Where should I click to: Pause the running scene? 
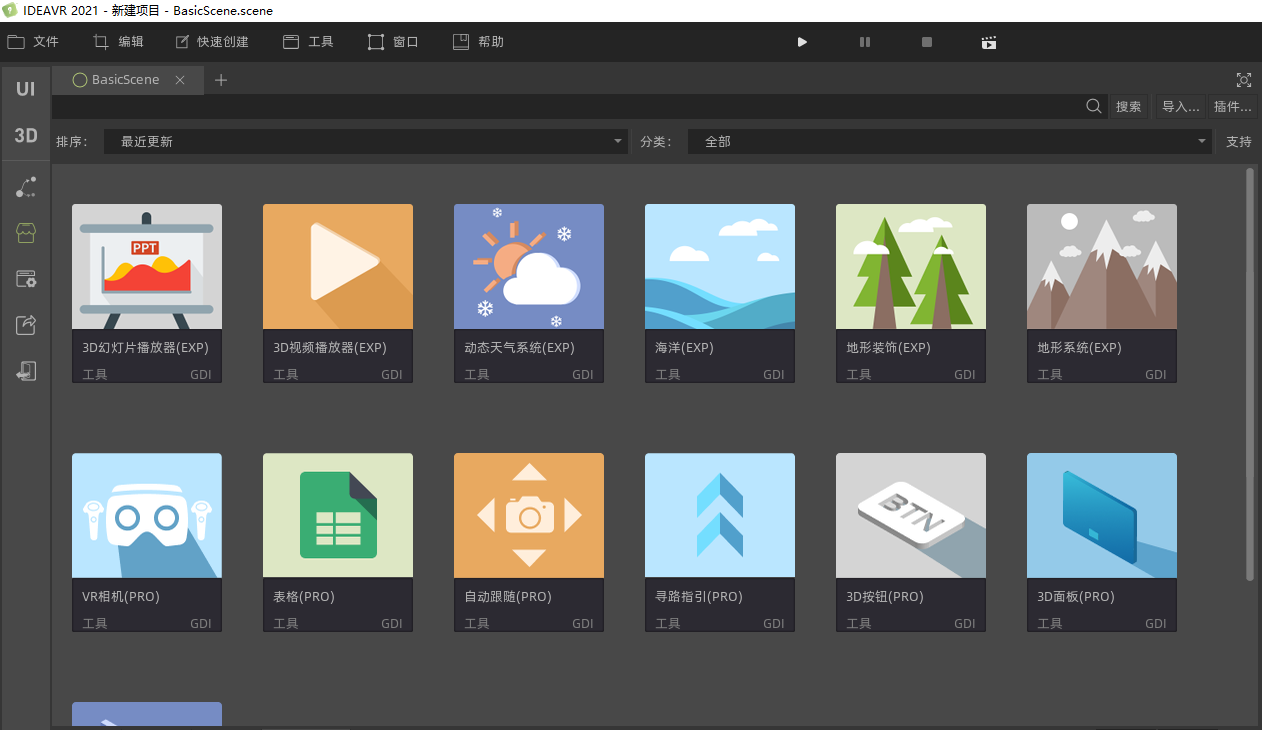pyautogui.click(x=865, y=42)
